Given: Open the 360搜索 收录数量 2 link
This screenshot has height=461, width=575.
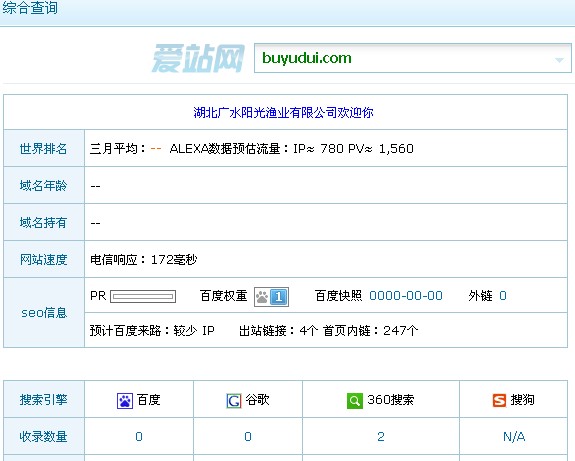Looking at the screenshot, I should [381, 436].
